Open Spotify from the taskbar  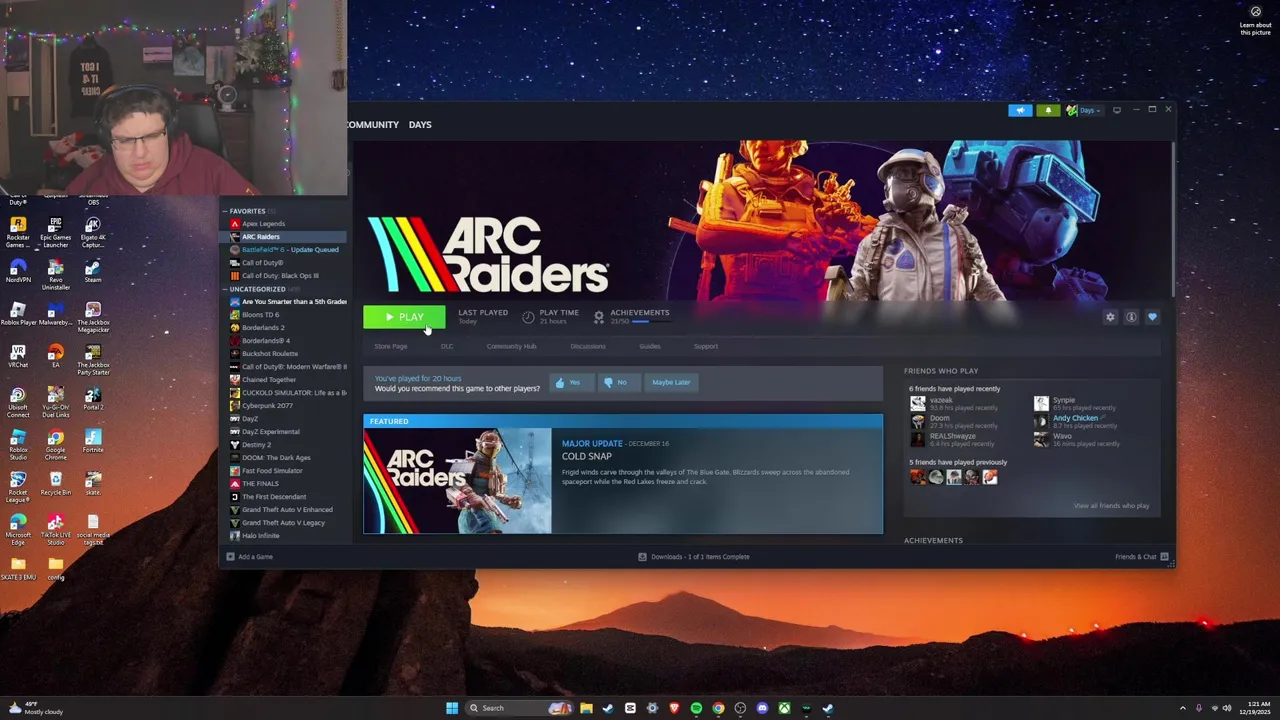point(696,708)
